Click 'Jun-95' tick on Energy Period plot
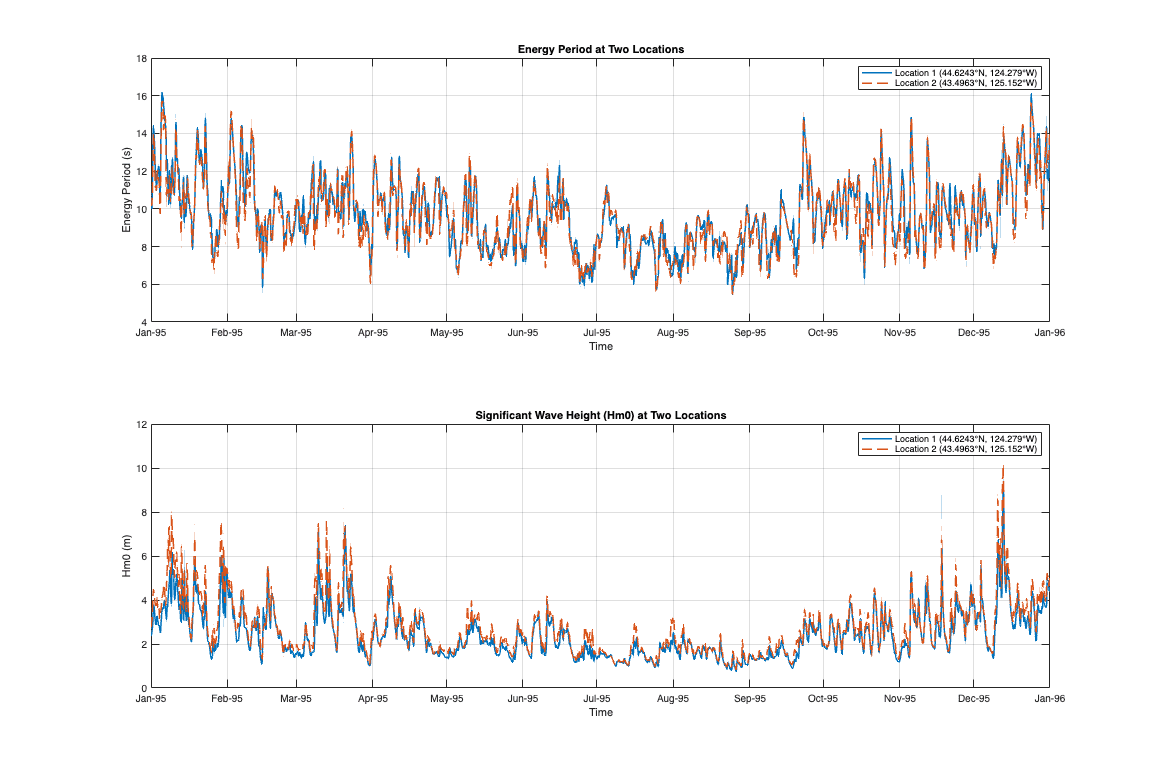 coord(523,333)
